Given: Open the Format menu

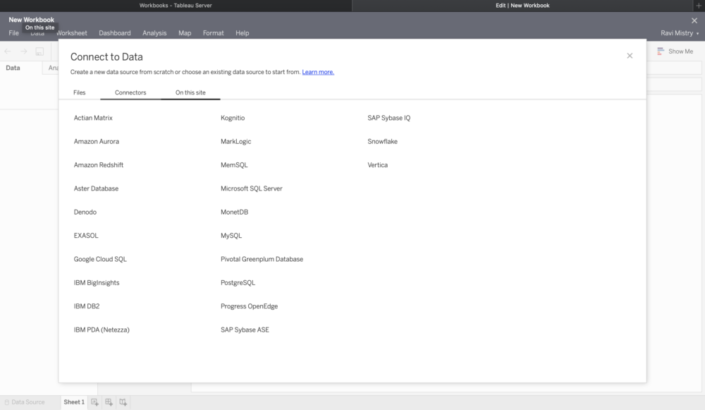Looking at the screenshot, I should [213, 33].
